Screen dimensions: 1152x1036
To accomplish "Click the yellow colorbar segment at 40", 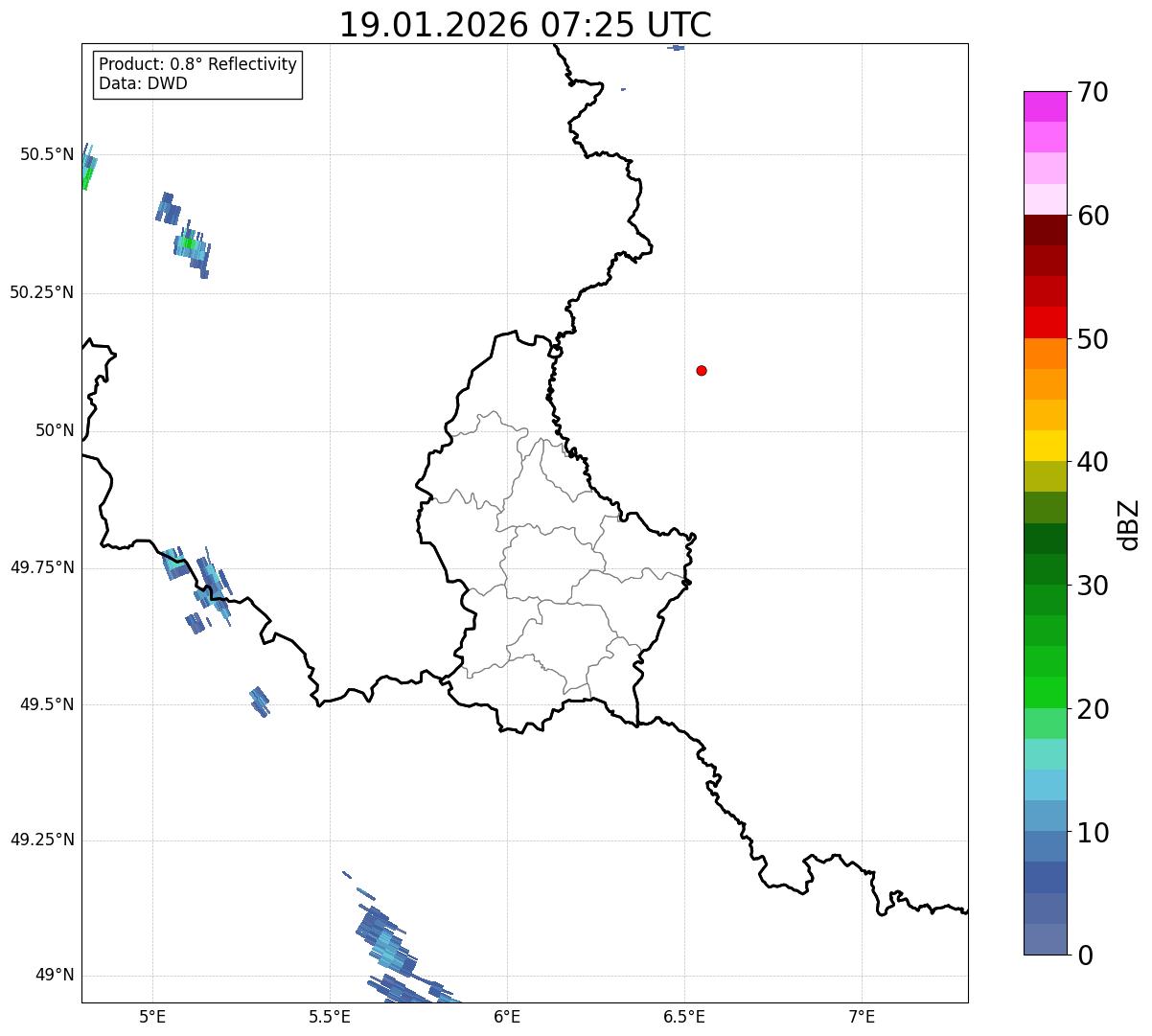I will 1045,446.
